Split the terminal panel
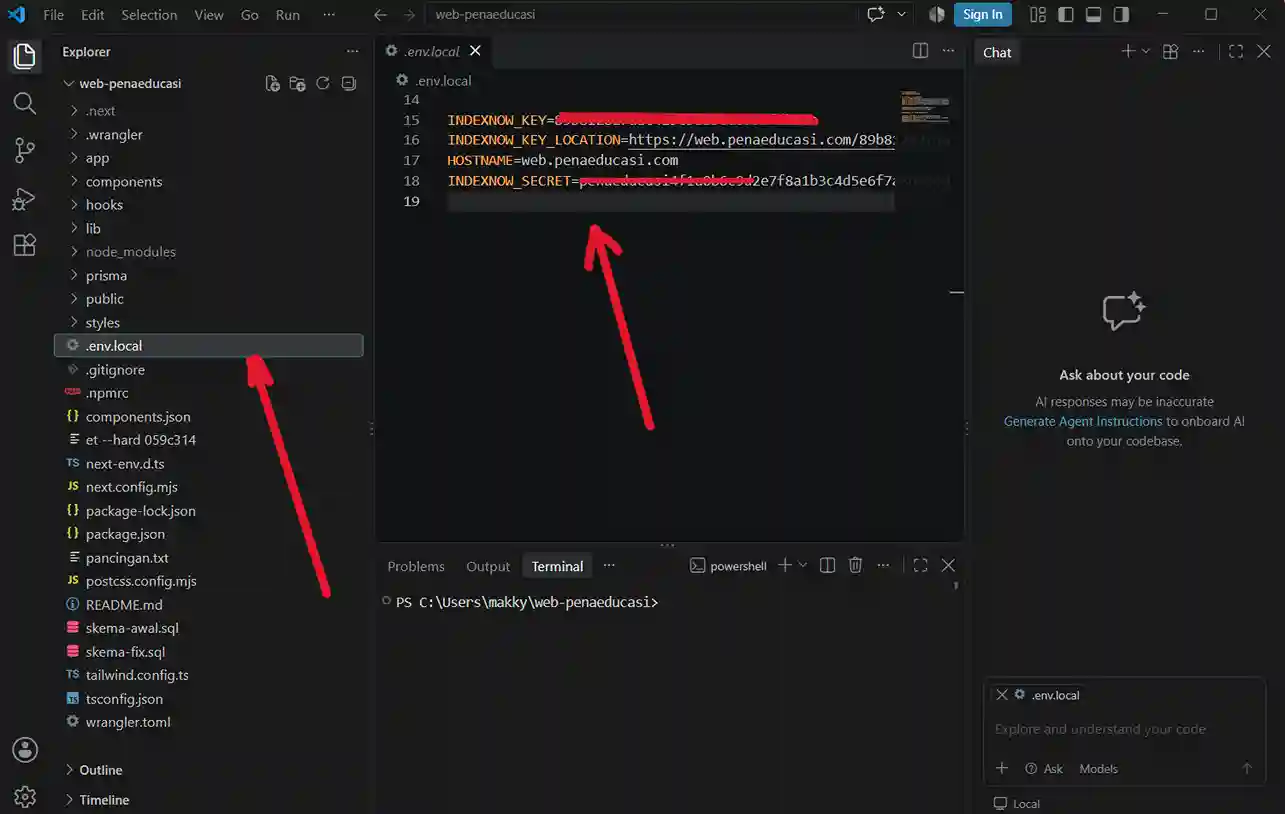Screen dimensions: 1285x814 (x=827, y=566)
